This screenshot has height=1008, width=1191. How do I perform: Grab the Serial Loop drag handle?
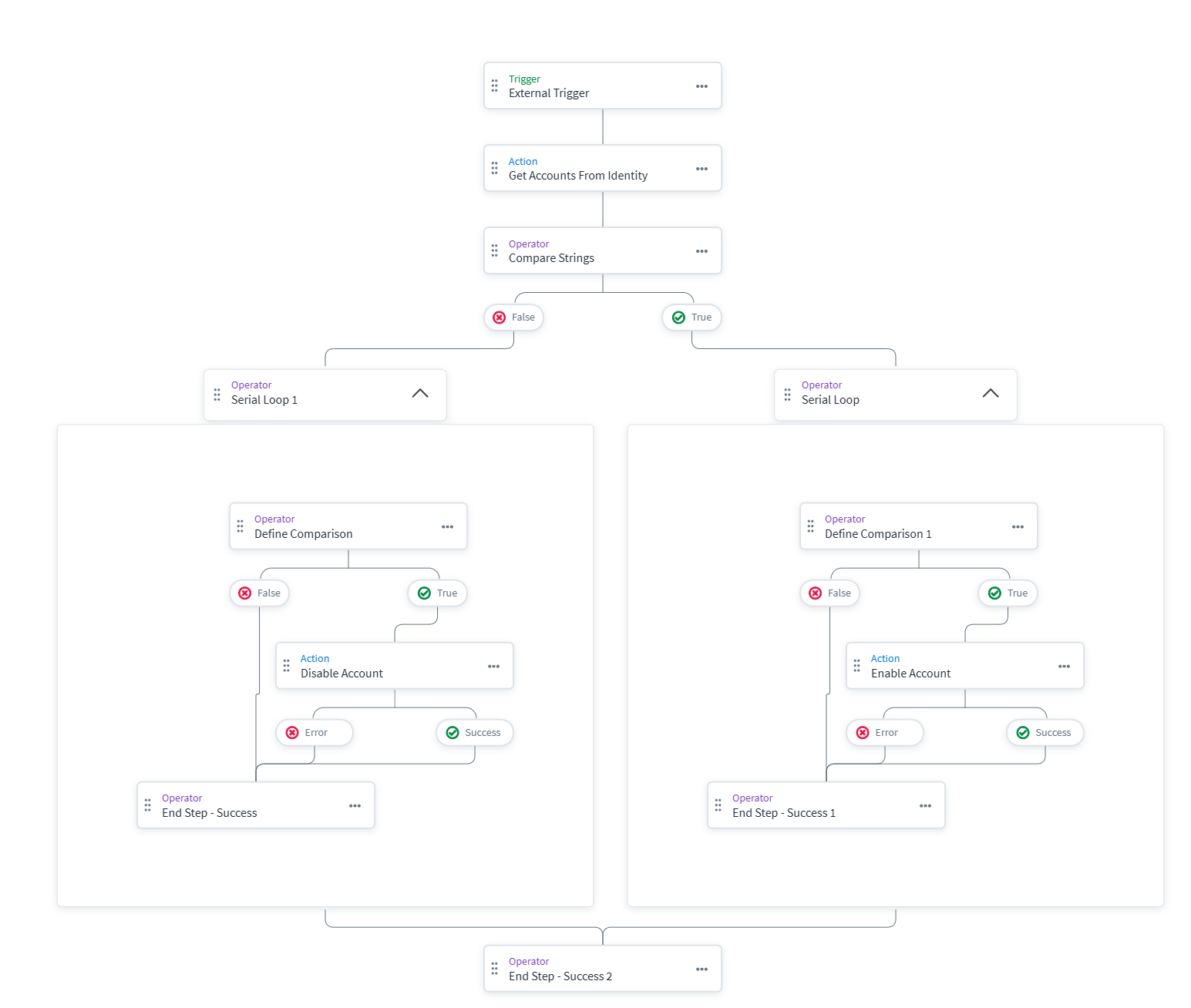788,395
